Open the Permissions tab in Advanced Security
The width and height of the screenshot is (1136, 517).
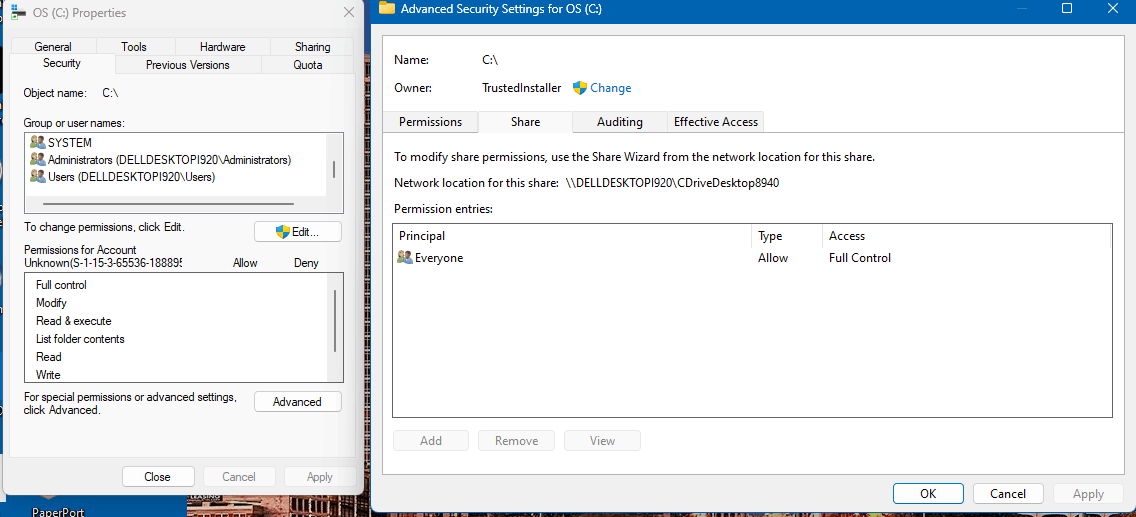430,122
